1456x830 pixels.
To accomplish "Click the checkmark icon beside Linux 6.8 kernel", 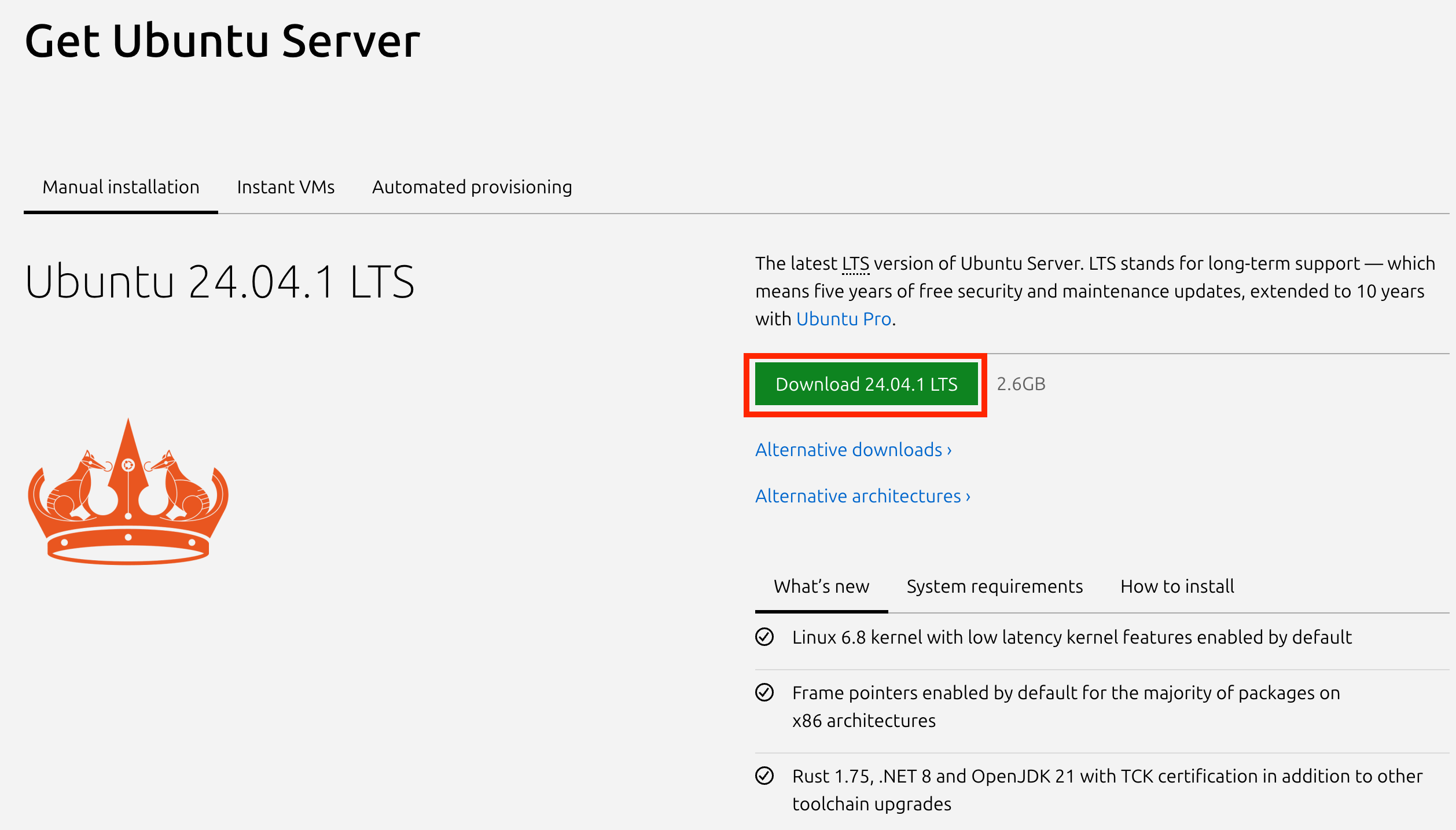I will click(x=764, y=637).
